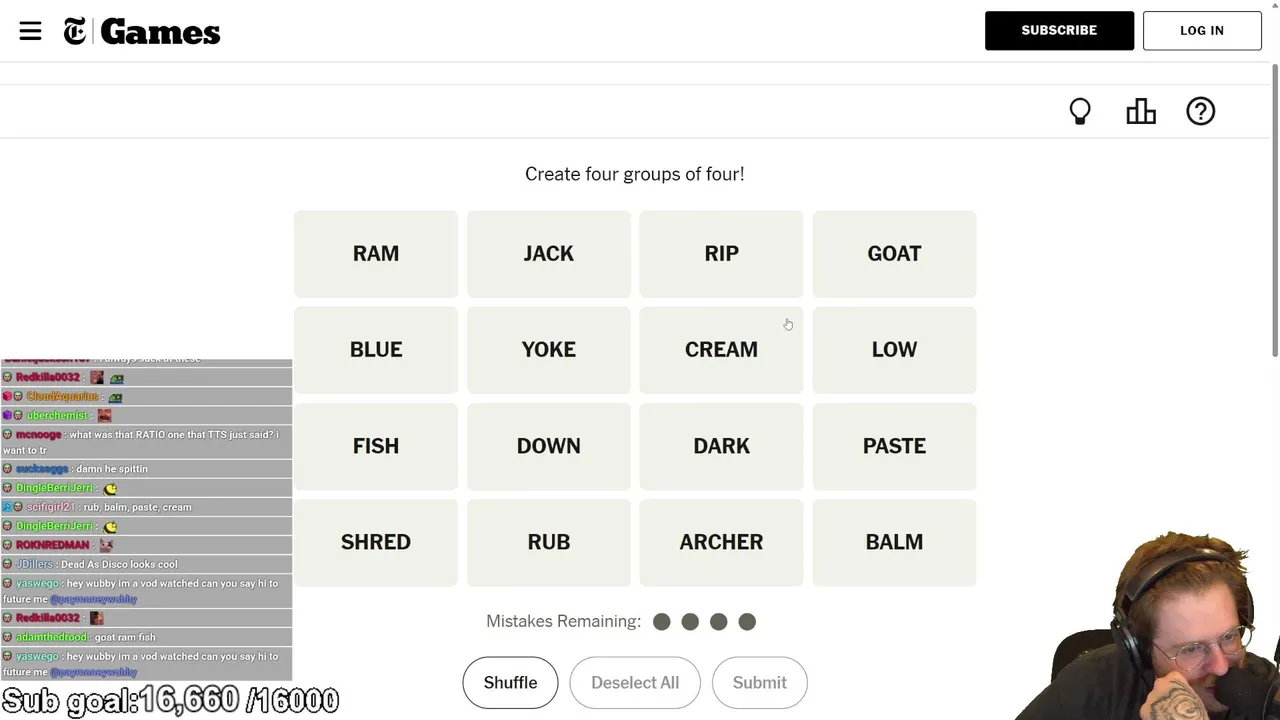This screenshot has width=1280, height=720.
Task: Select the GOAT word tile
Action: pyautogui.click(x=894, y=254)
